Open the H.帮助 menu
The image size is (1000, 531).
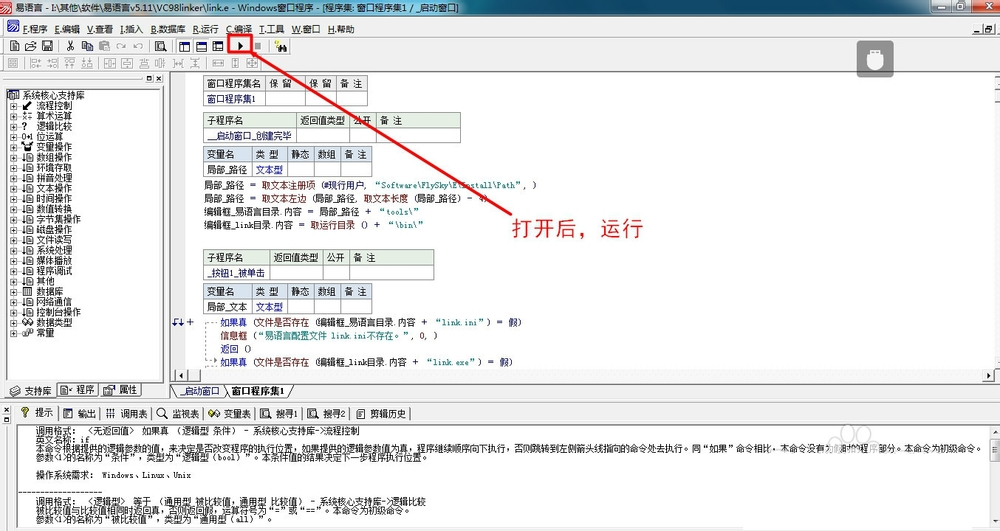click(341, 29)
